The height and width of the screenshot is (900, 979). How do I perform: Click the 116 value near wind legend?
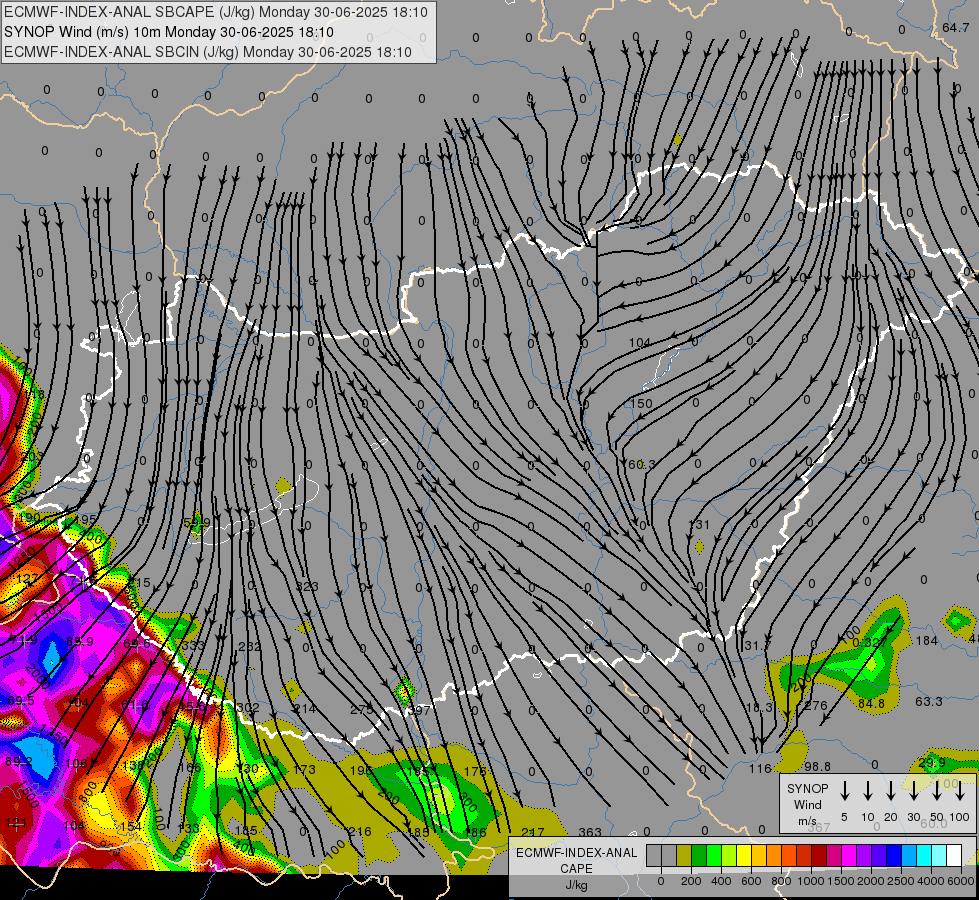(x=760, y=769)
